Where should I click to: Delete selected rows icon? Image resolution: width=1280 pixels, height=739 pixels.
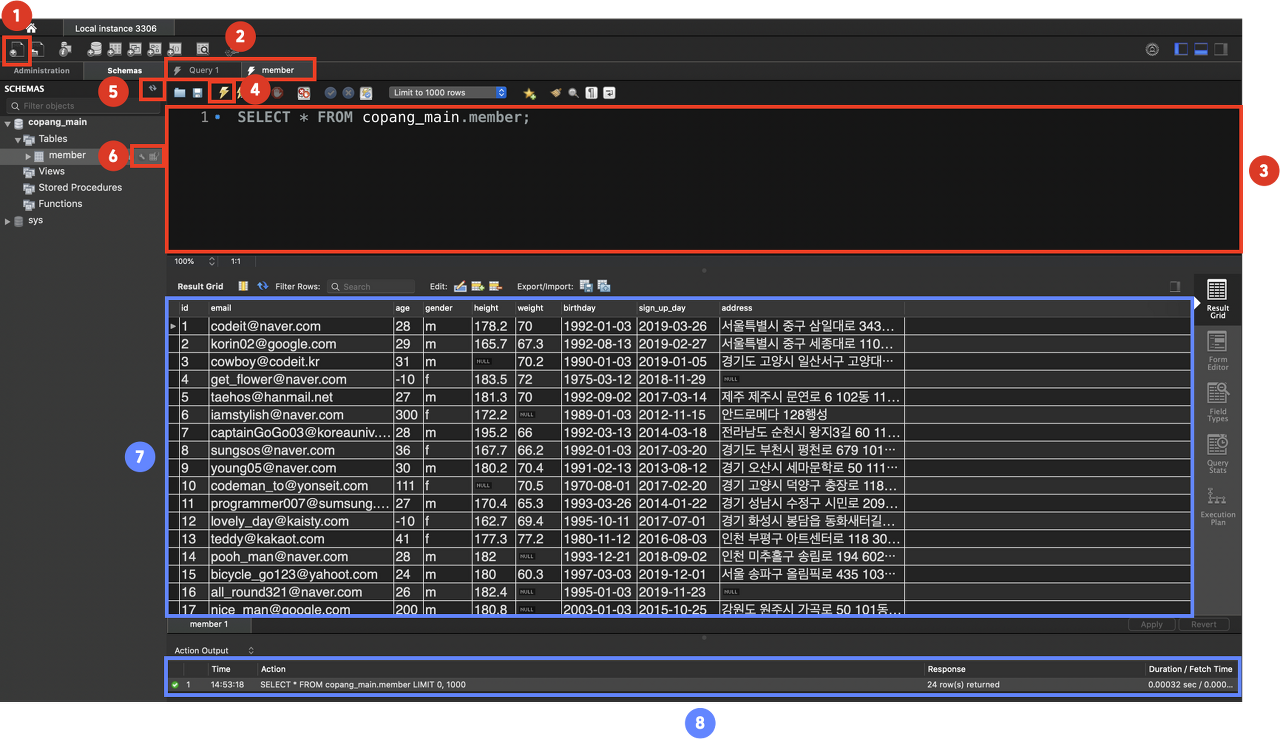[x=495, y=286]
